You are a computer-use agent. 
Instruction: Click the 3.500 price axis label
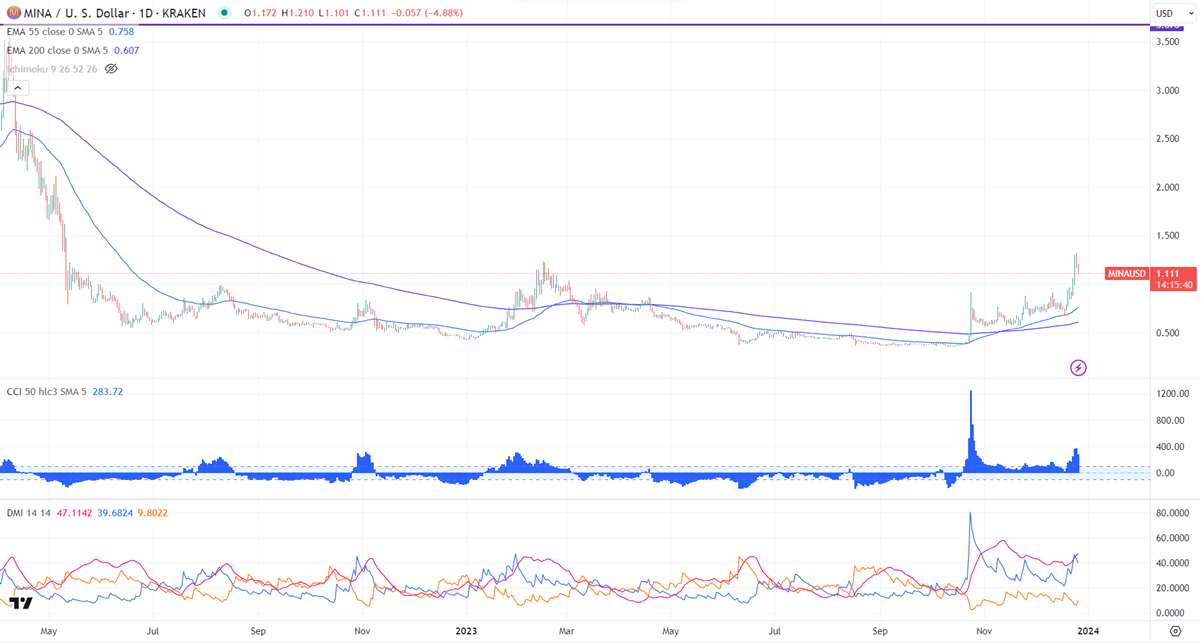pyautogui.click(x=1166, y=42)
